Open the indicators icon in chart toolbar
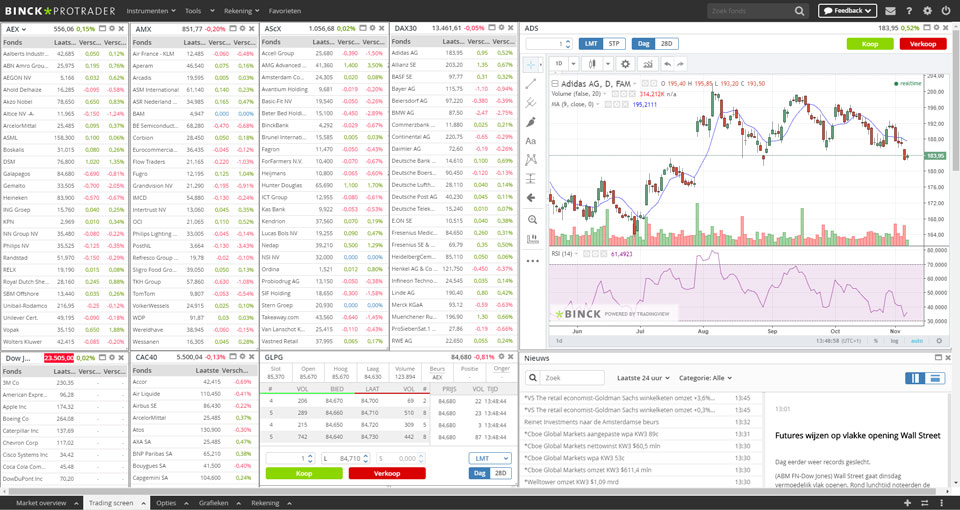Screen dimensions: 960x510 coord(648,64)
